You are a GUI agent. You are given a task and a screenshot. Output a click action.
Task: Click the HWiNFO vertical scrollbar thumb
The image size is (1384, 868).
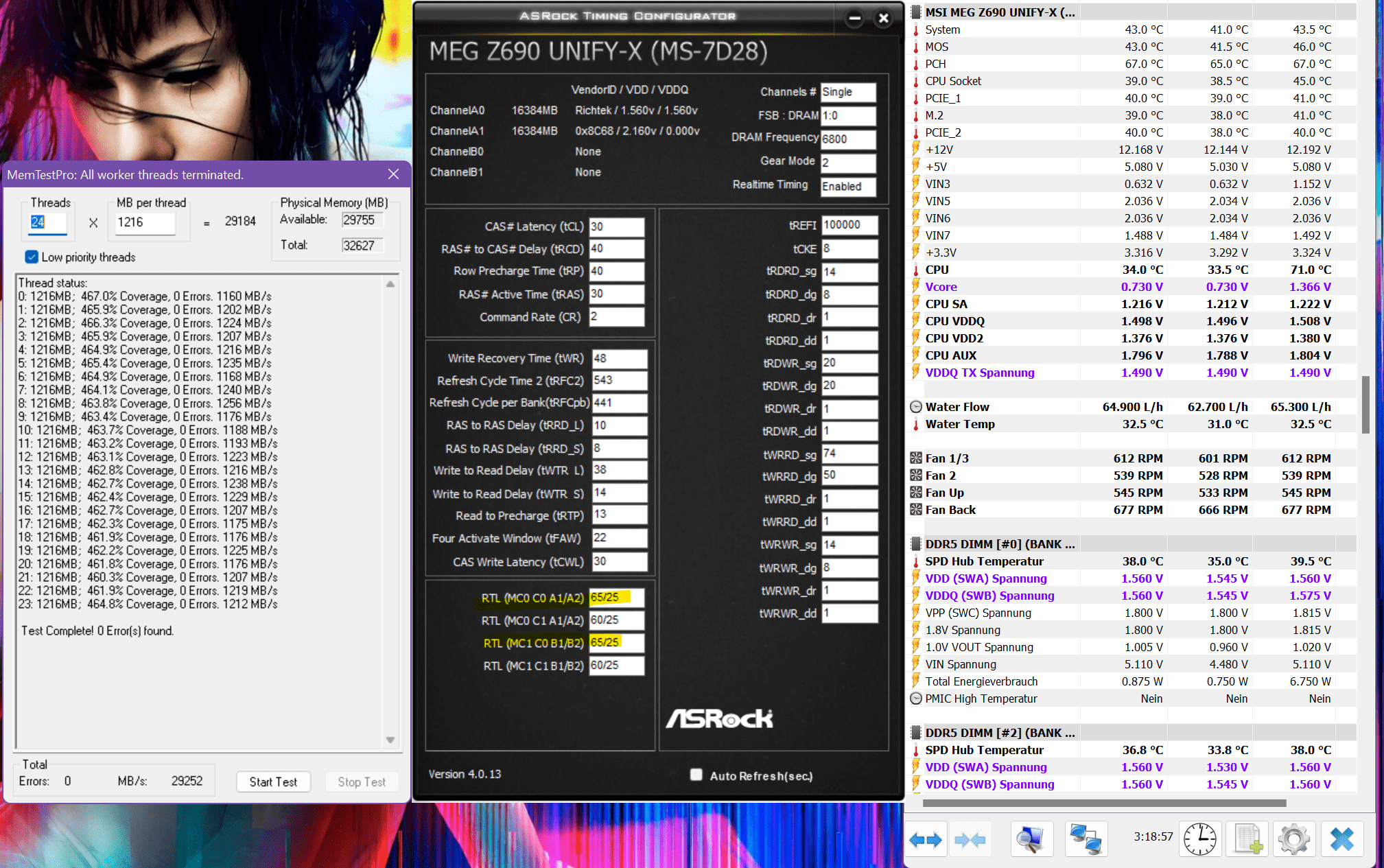click(1365, 404)
